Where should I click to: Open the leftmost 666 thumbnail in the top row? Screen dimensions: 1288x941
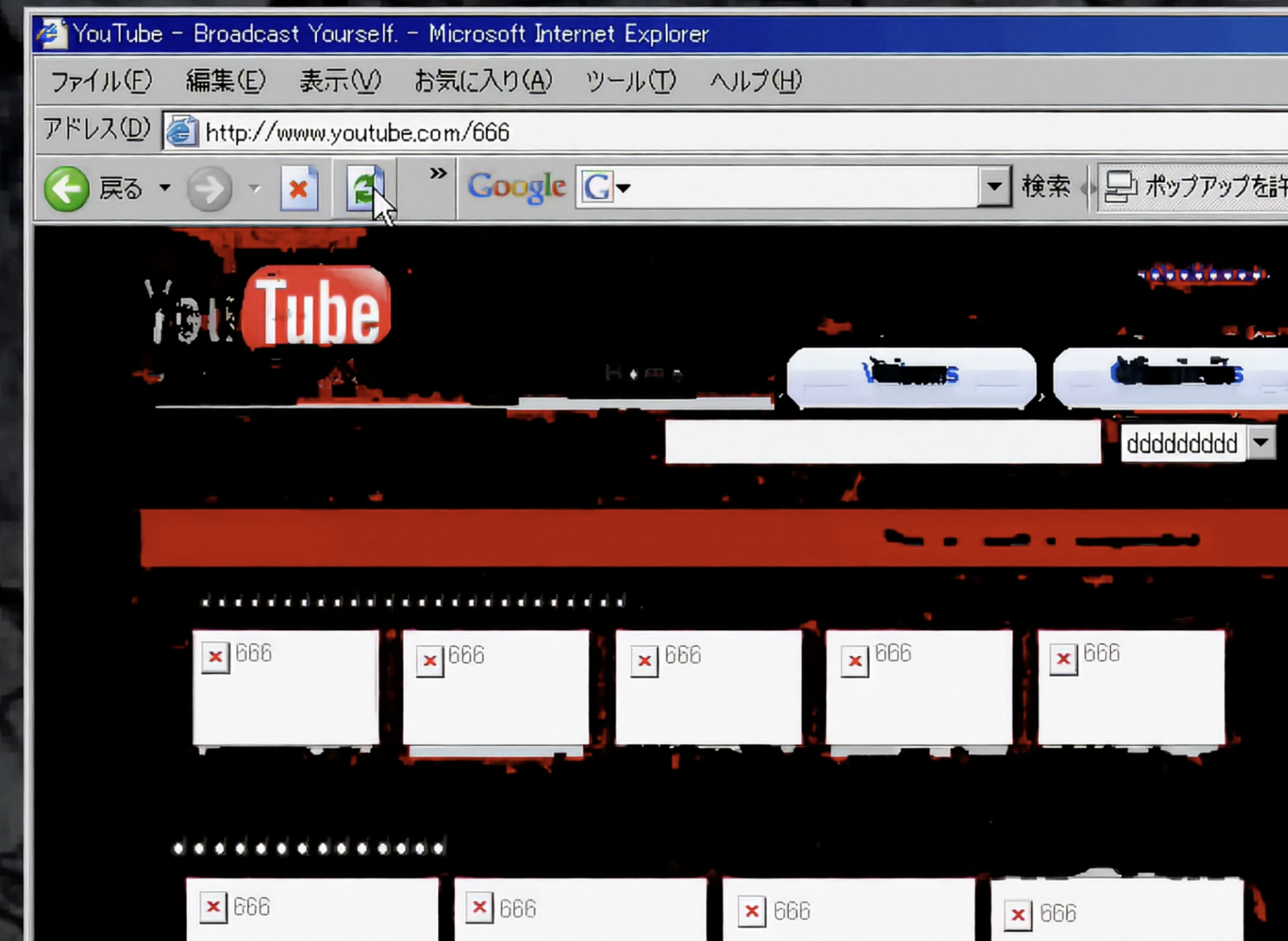tap(286, 687)
